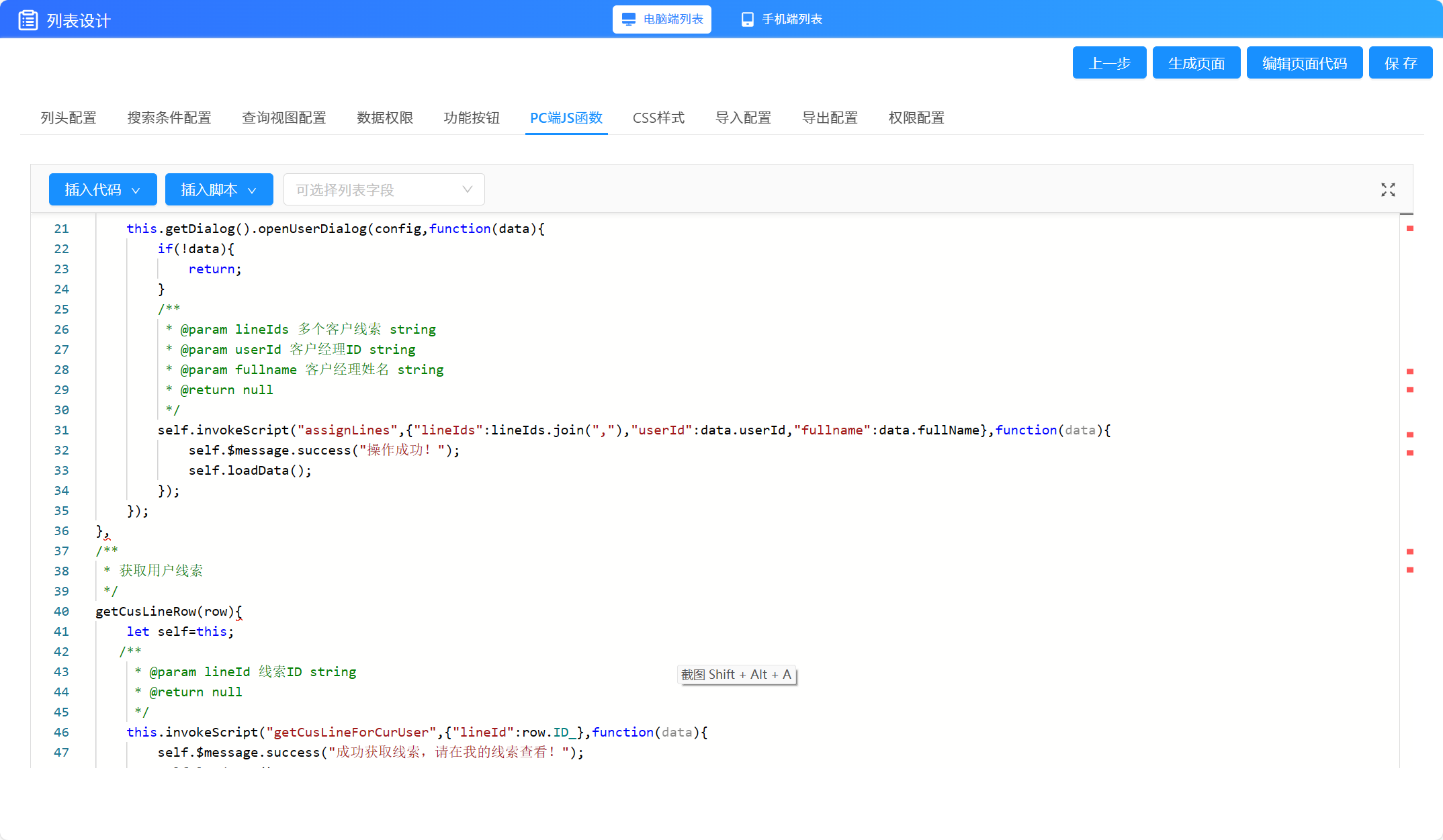Click the let self=this; code line
This screenshot has height=840, width=1443.
(x=180, y=632)
